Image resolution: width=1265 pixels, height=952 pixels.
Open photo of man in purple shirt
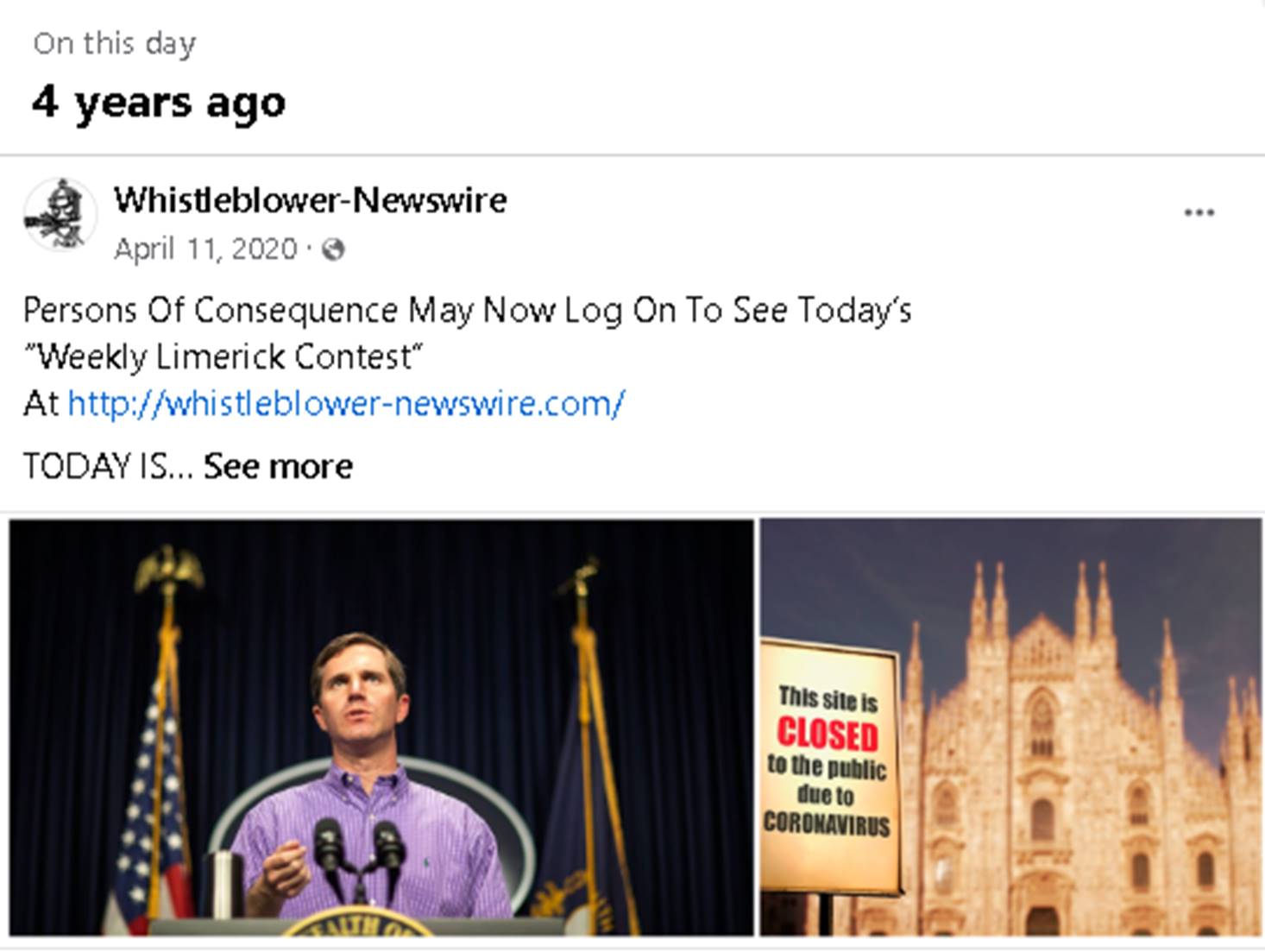coord(381,727)
